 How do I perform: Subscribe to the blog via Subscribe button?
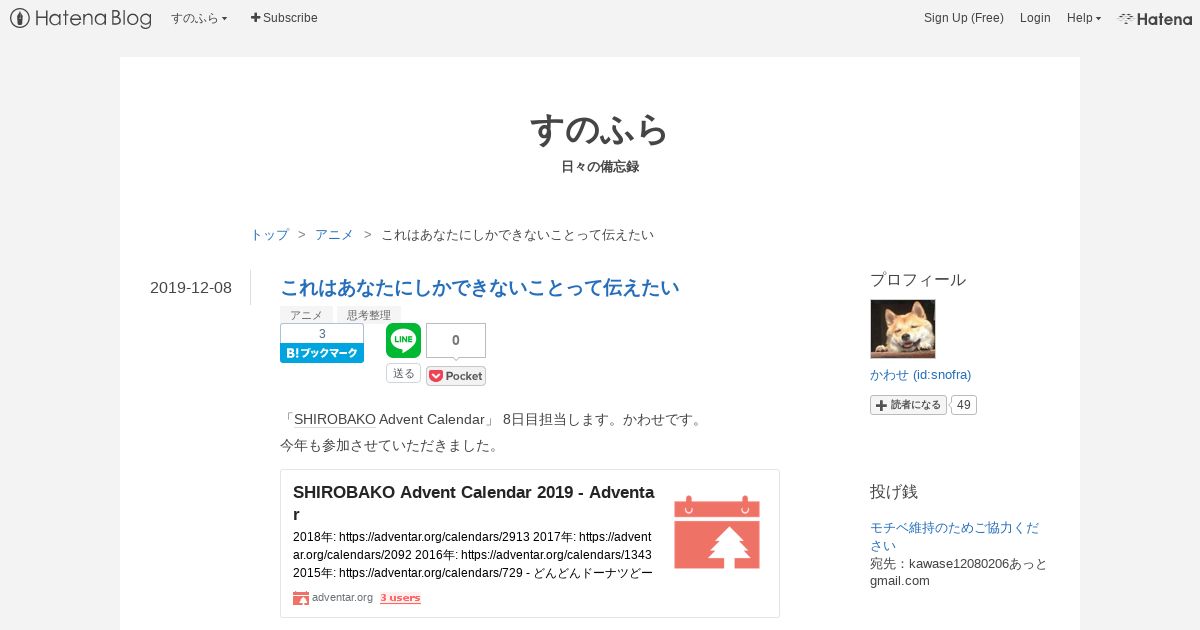point(284,18)
